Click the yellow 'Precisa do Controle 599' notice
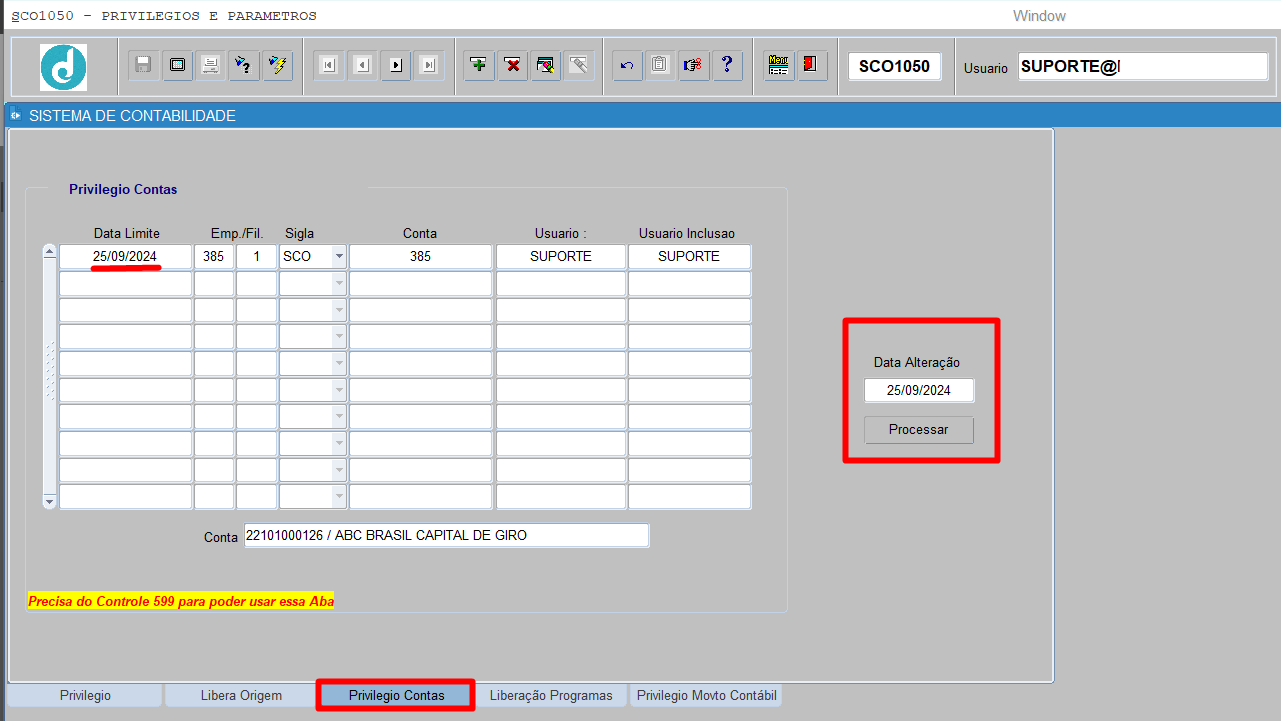The width and height of the screenshot is (1281, 721). pos(181,602)
